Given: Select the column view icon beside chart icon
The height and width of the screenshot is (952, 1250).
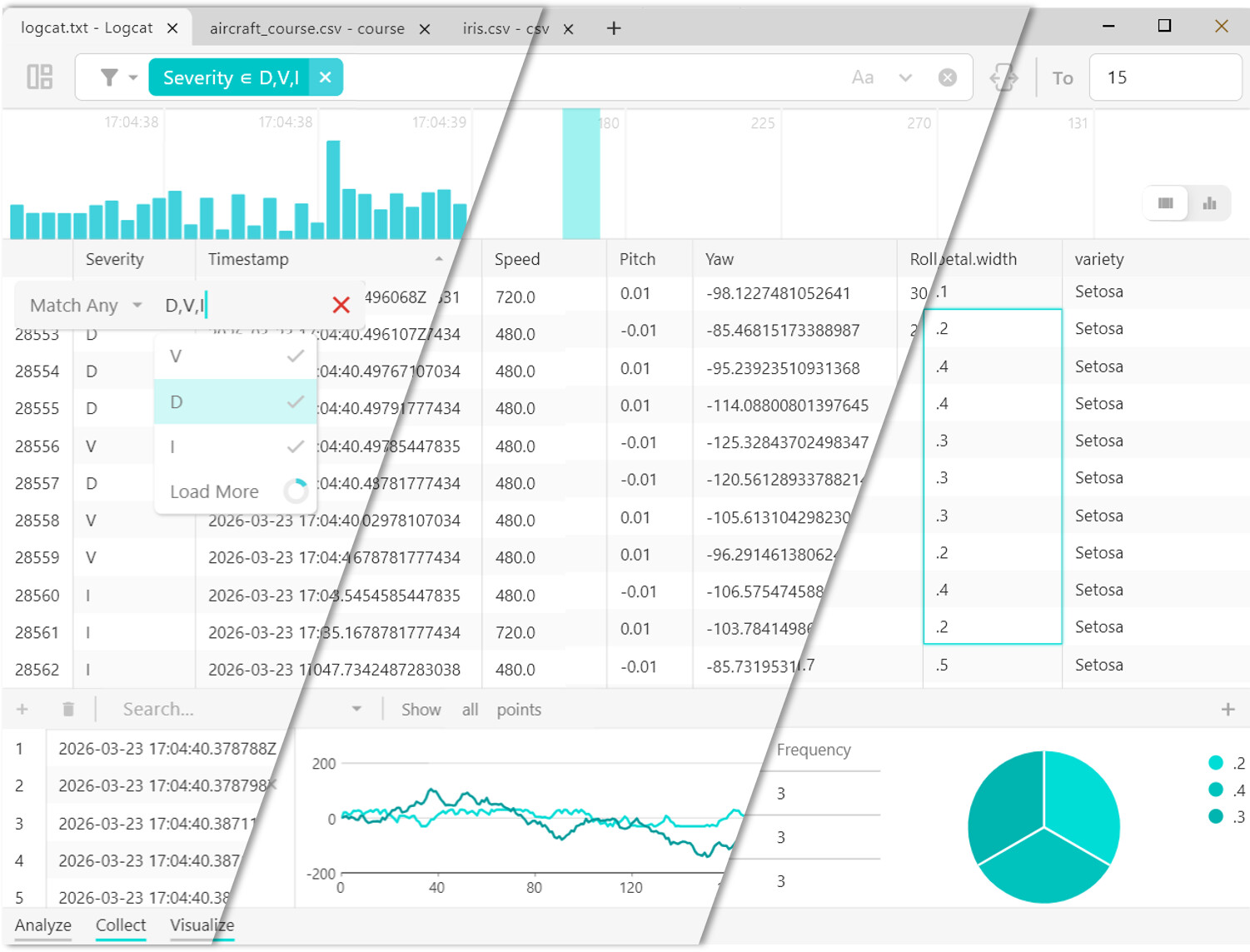Looking at the screenshot, I should point(1165,203).
